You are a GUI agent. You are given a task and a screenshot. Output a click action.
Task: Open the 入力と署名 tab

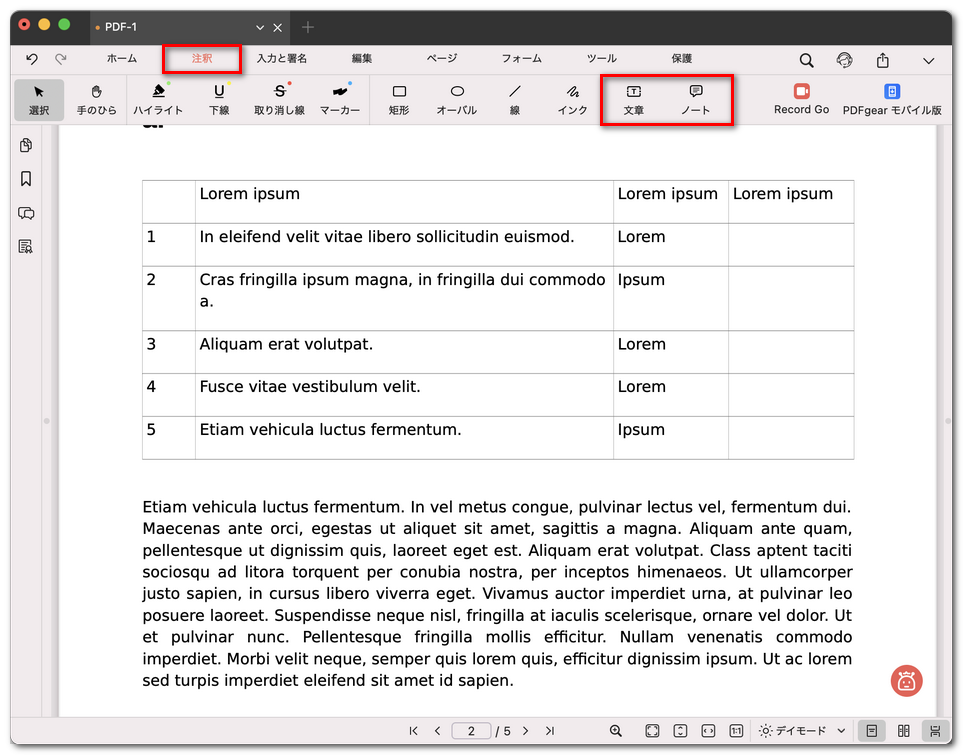tap(282, 59)
